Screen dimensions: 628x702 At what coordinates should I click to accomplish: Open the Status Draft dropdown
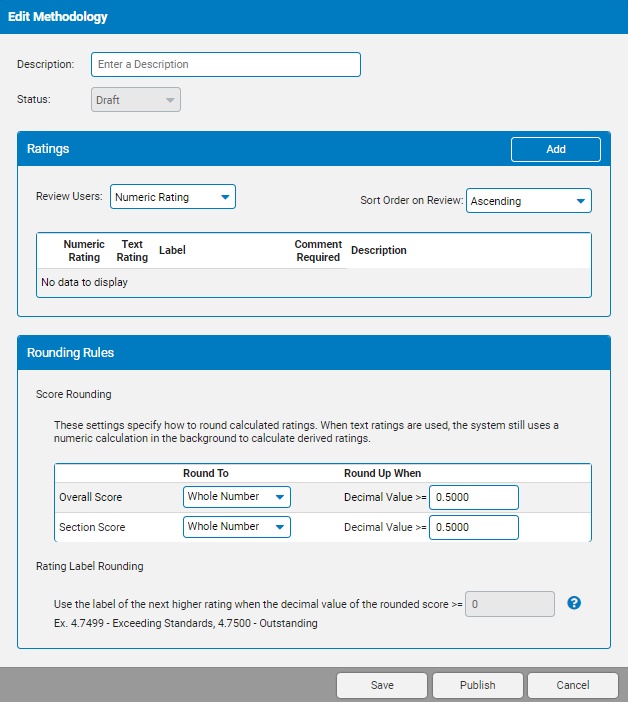click(136, 99)
